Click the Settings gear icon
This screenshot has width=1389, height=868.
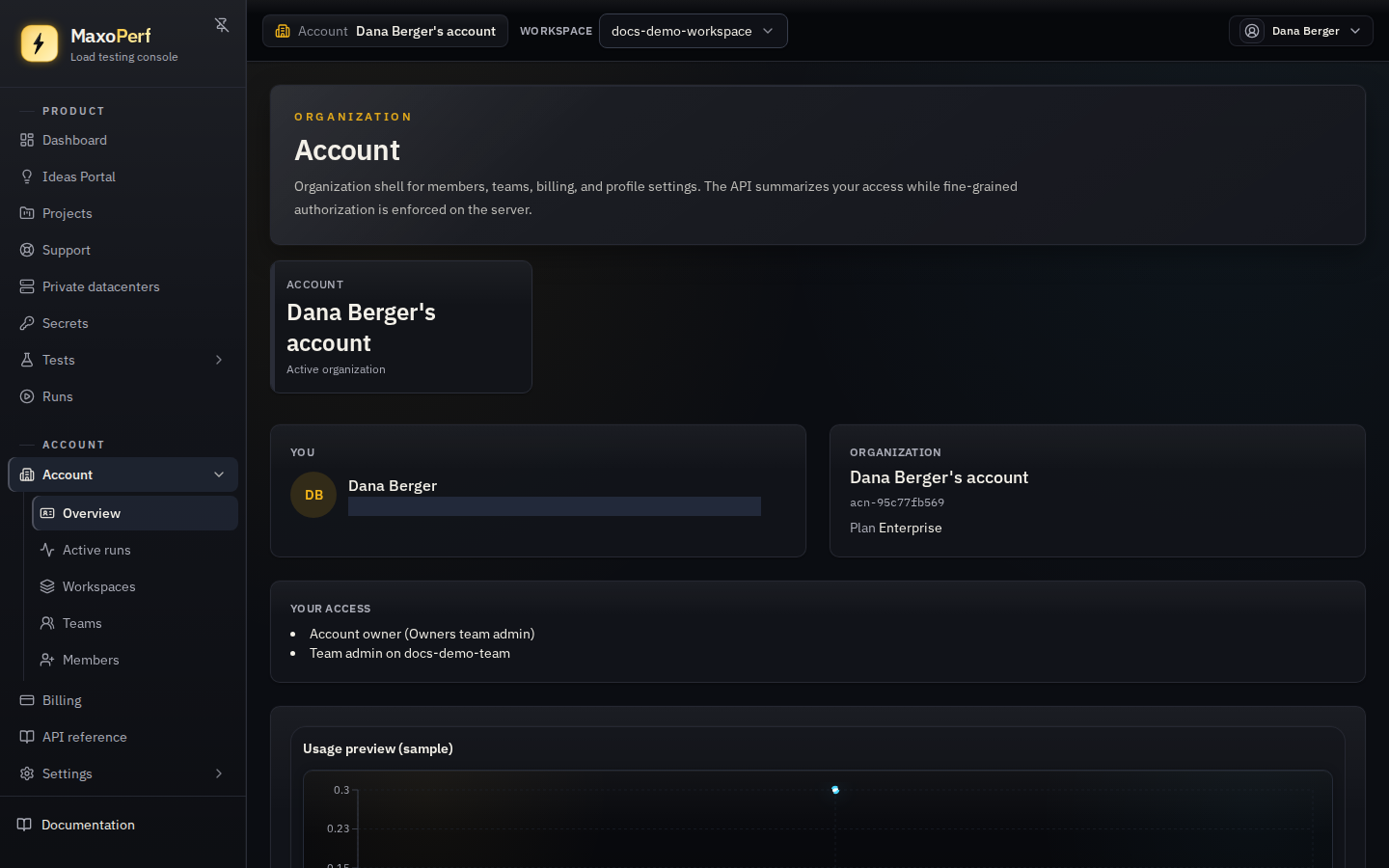coord(27,773)
